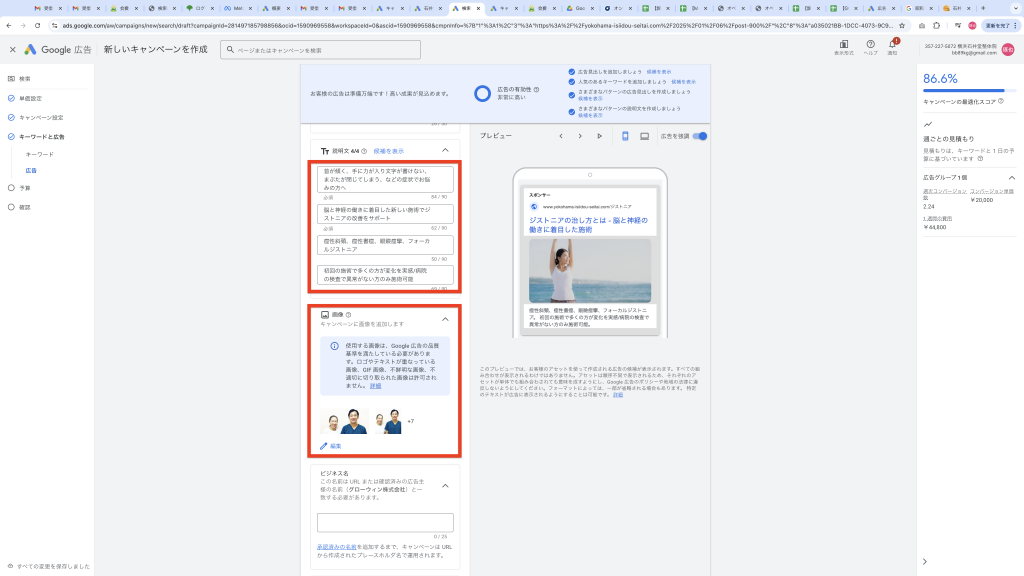Open the キーワード sub-step in sidebar
Image resolution: width=1024 pixels, height=576 pixels.
(x=40, y=154)
